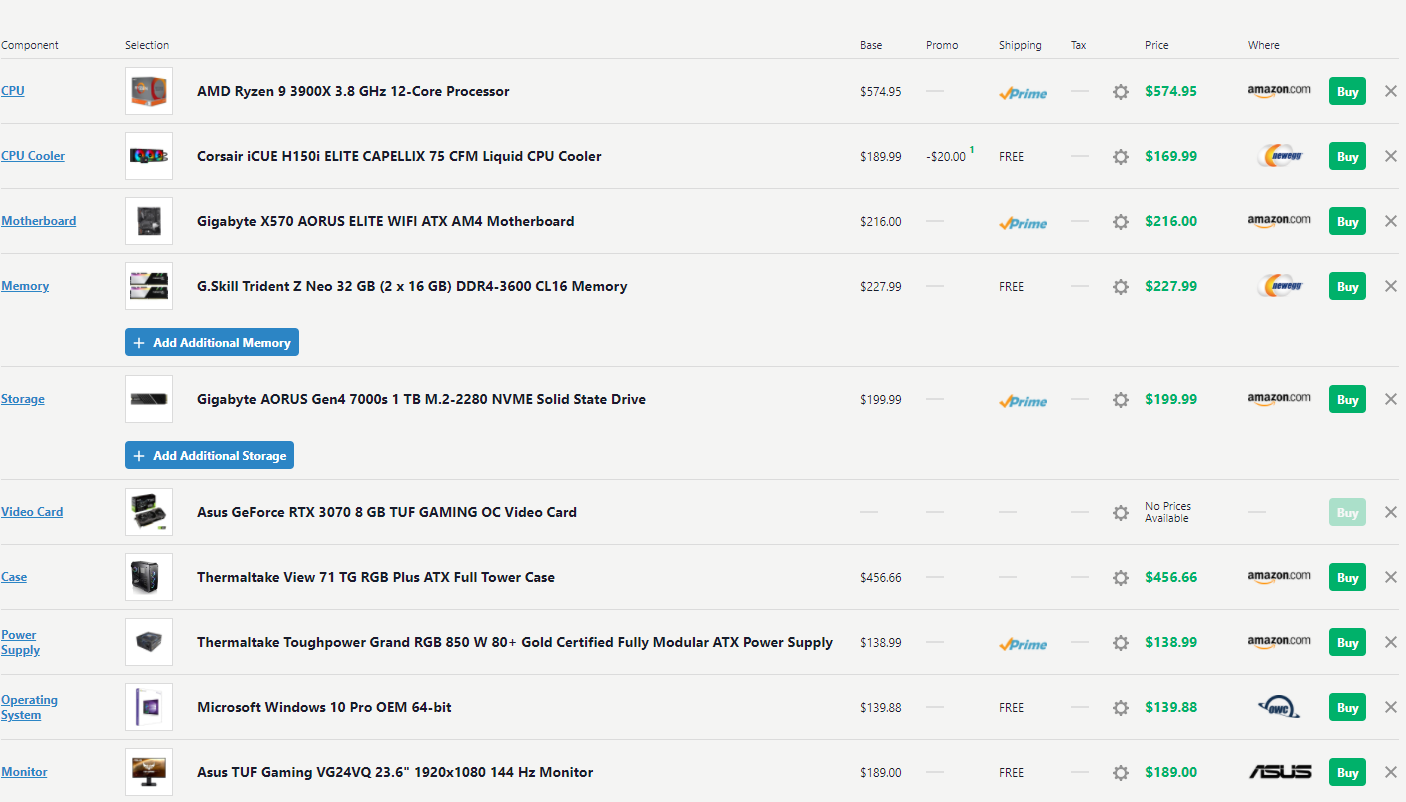Open gear options for Asus TUF monitor

tap(1121, 773)
